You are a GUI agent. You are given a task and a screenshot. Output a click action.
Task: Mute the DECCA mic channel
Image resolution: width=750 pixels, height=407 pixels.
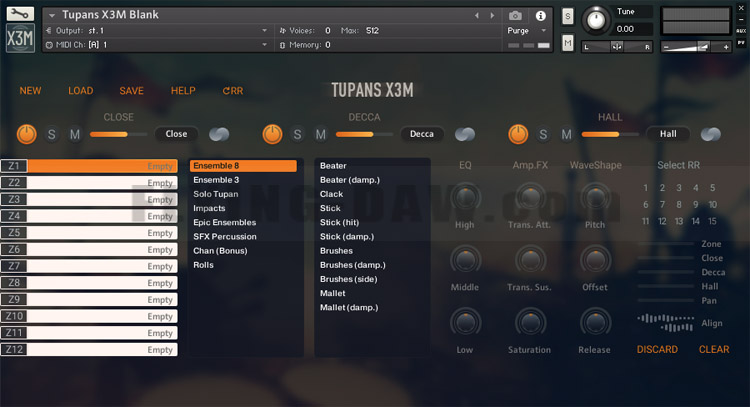pyautogui.click(x=321, y=134)
